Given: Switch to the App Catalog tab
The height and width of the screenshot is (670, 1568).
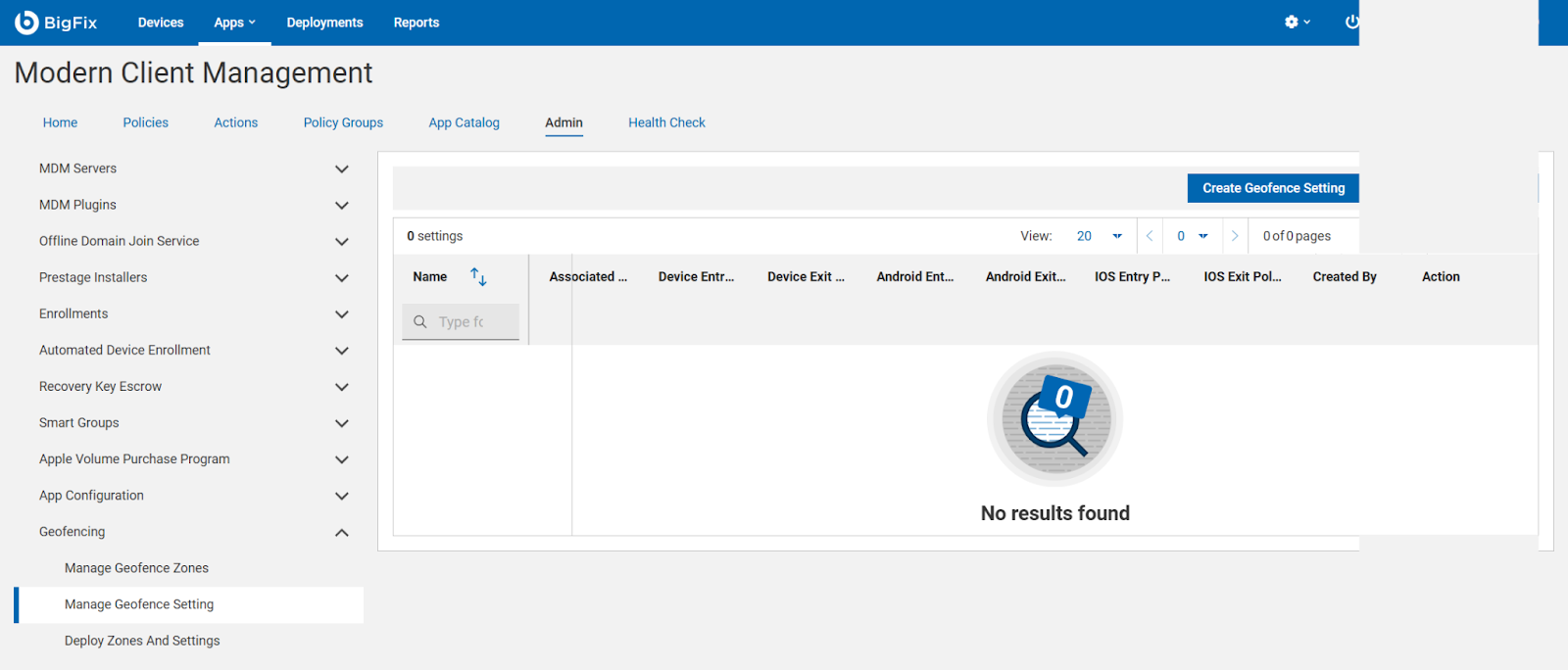Looking at the screenshot, I should click(465, 122).
